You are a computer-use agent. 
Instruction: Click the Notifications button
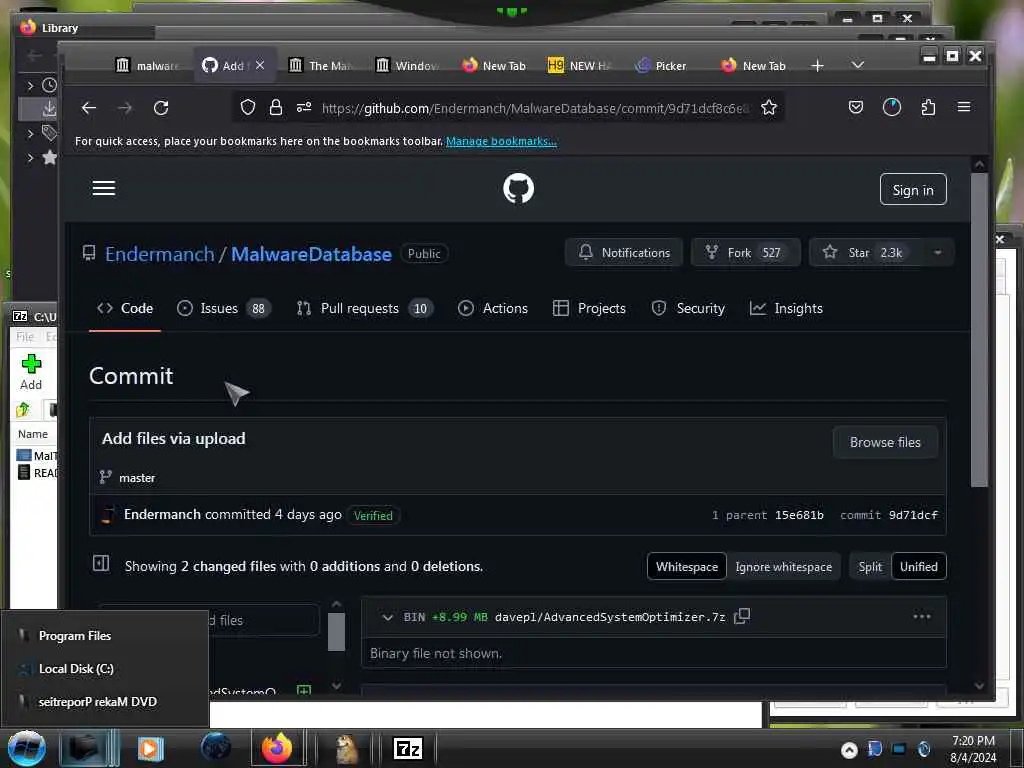tap(624, 253)
